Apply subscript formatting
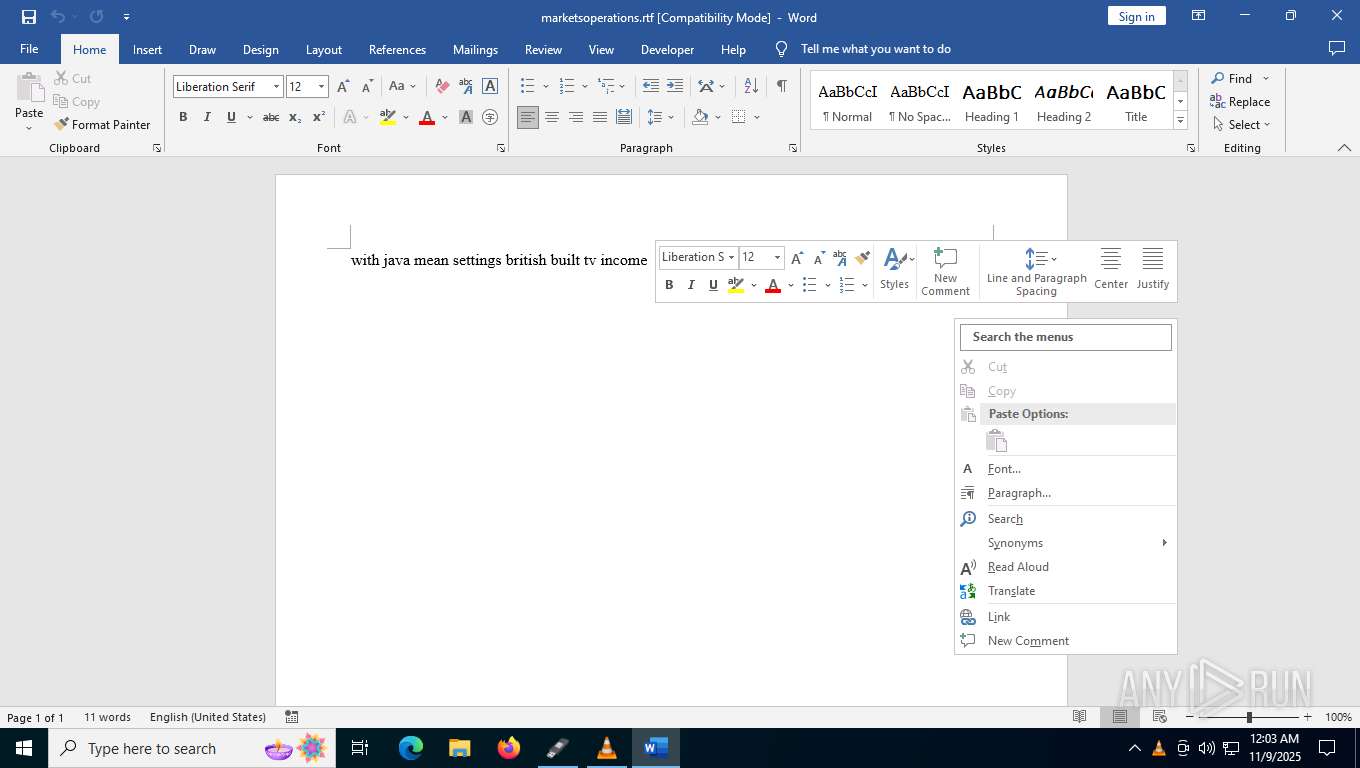Image resolution: width=1360 pixels, height=768 pixels. 295,117
